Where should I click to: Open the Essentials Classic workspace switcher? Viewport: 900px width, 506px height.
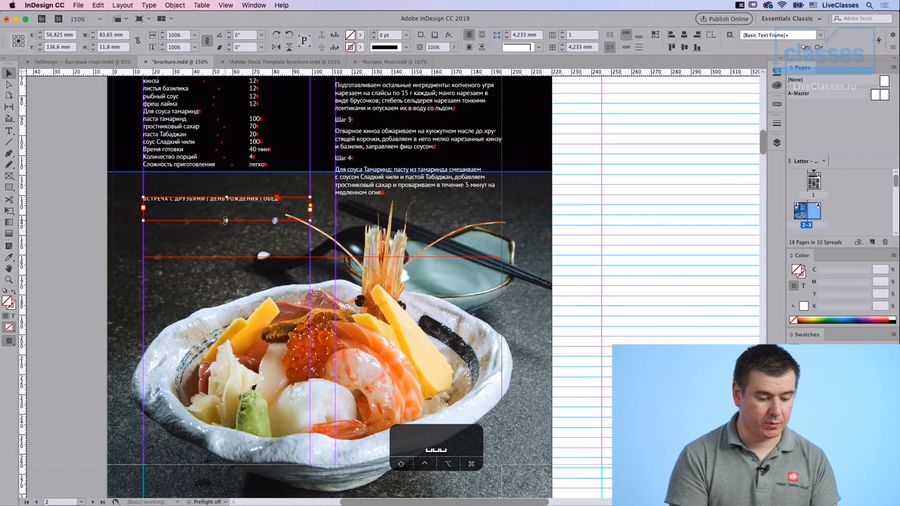(791, 19)
